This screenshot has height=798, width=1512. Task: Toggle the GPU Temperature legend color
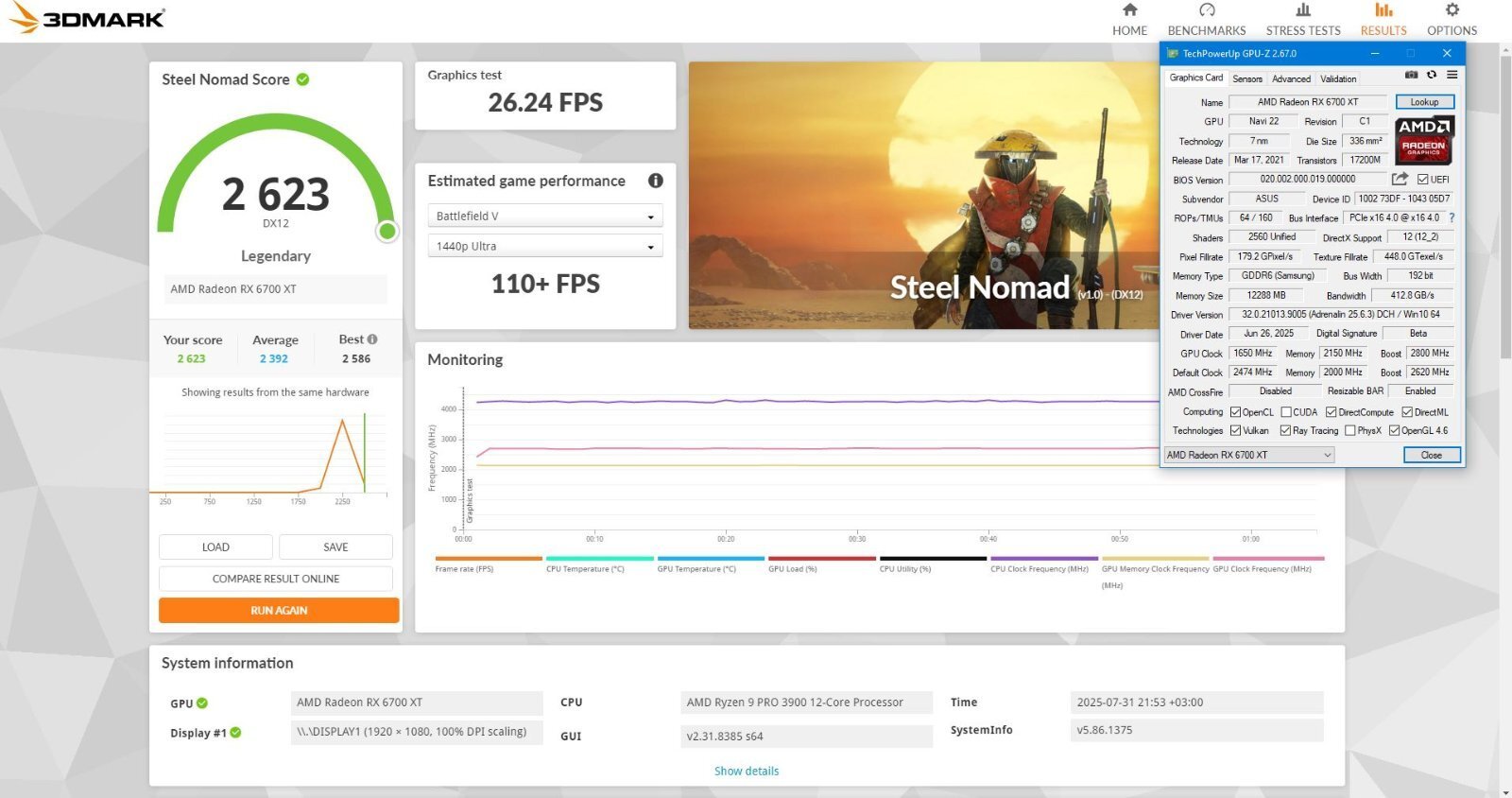[711, 559]
